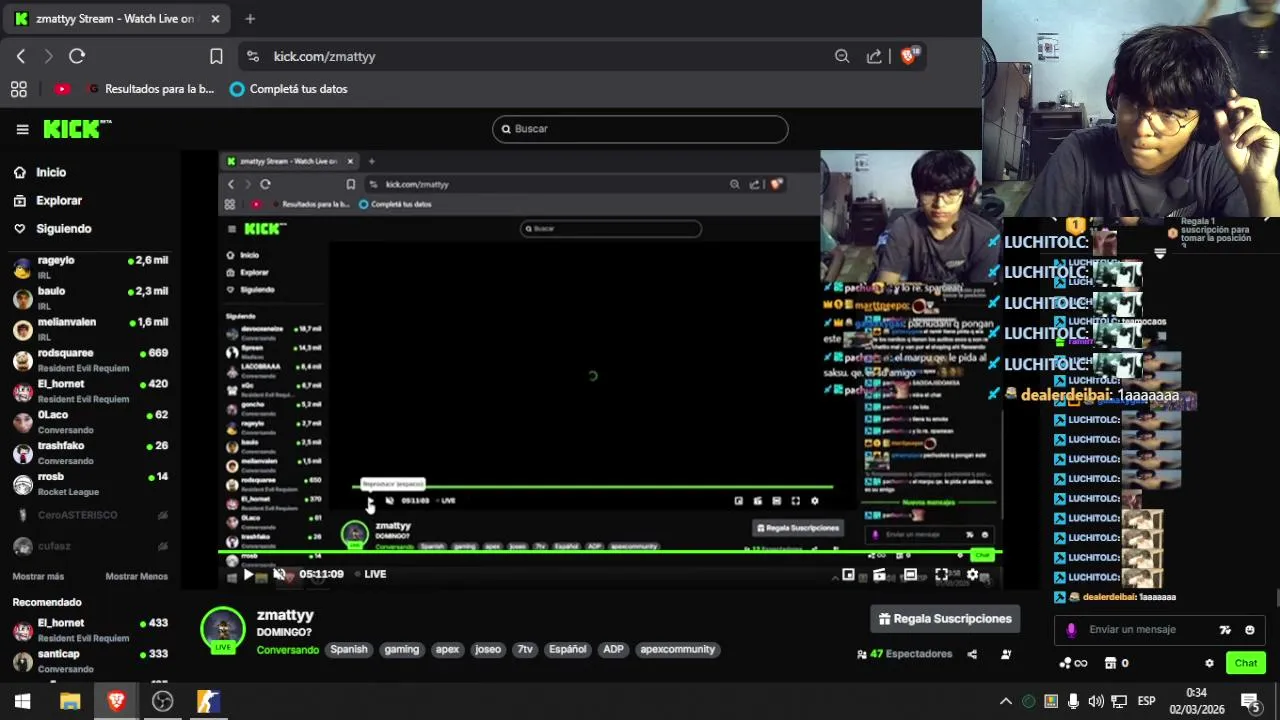Open the trashfako followed channel
Viewport: 1280px width, 720px height.
click(90, 453)
